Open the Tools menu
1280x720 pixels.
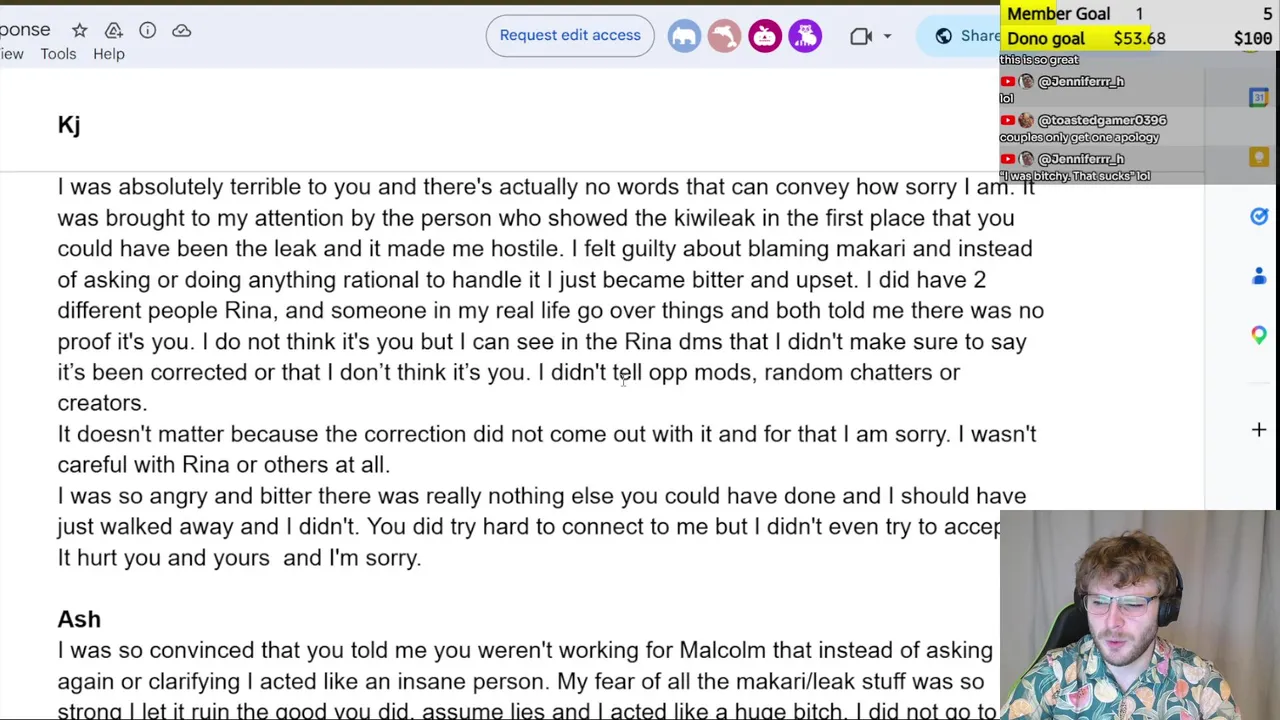[x=58, y=54]
